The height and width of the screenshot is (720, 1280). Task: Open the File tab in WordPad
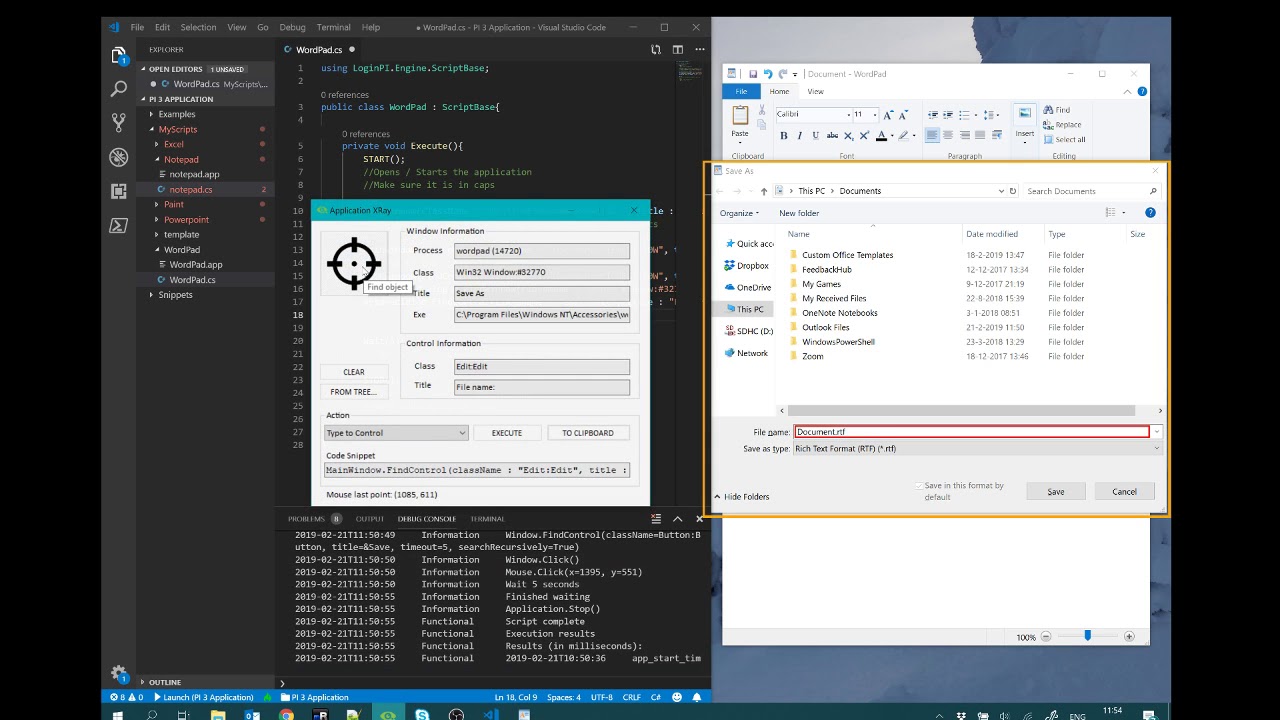(x=741, y=91)
